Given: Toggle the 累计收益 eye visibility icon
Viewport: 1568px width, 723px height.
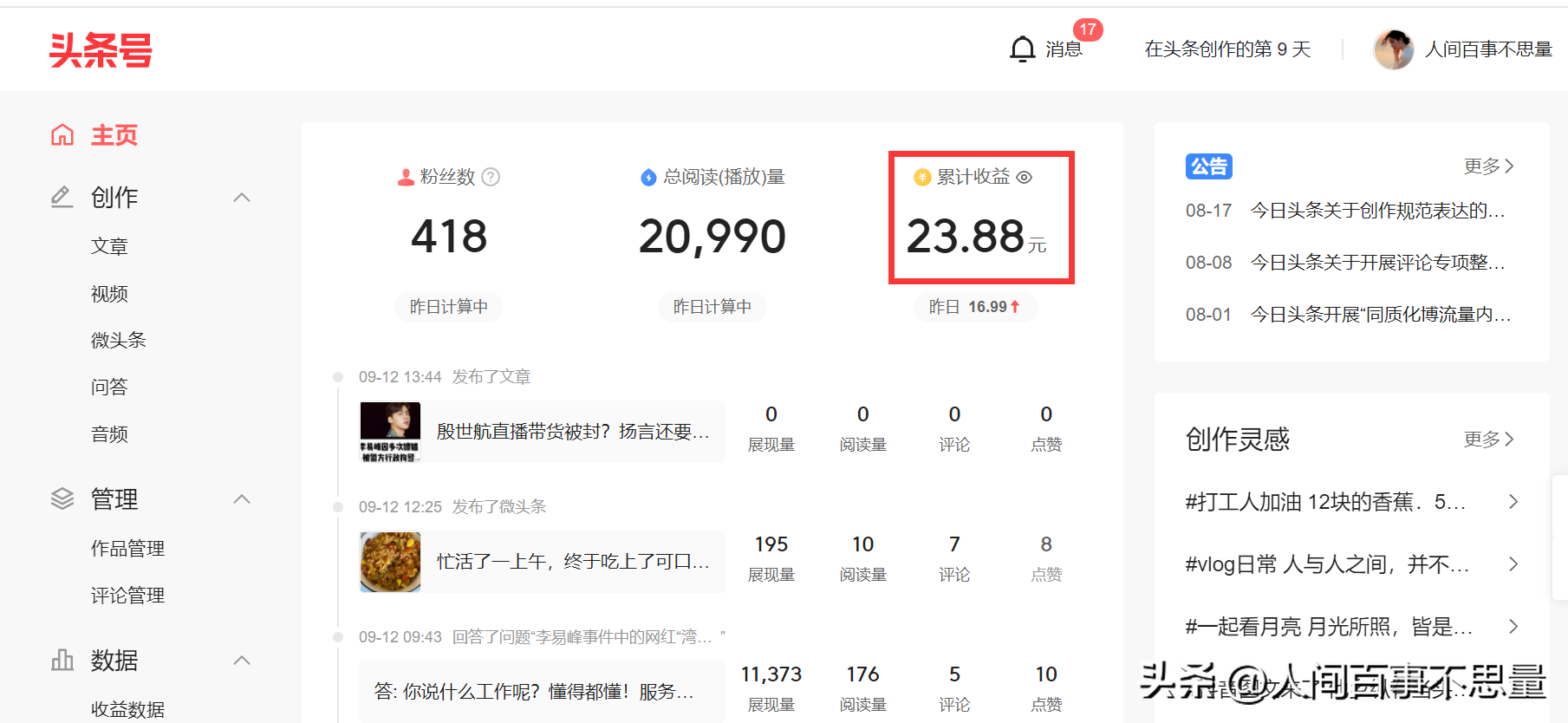Looking at the screenshot, I should tap(1024, 177).
